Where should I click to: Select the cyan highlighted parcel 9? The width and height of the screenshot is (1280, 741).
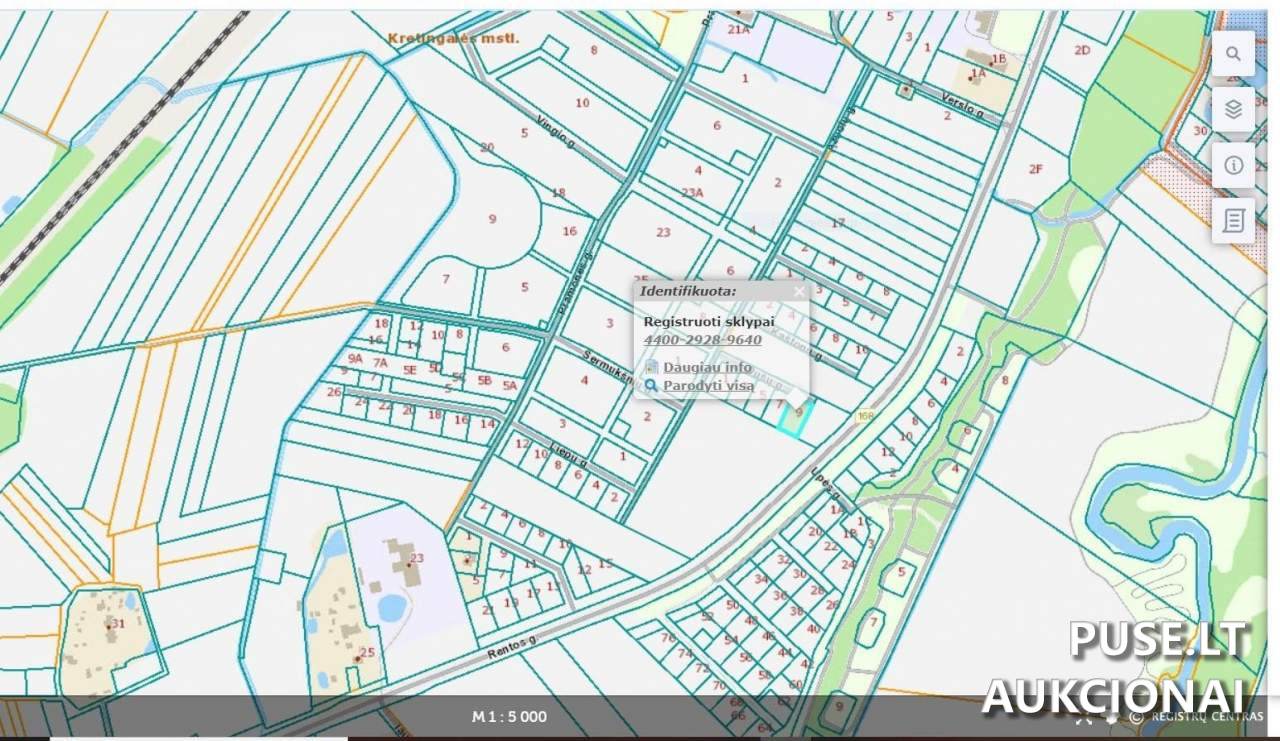(793, 421)
